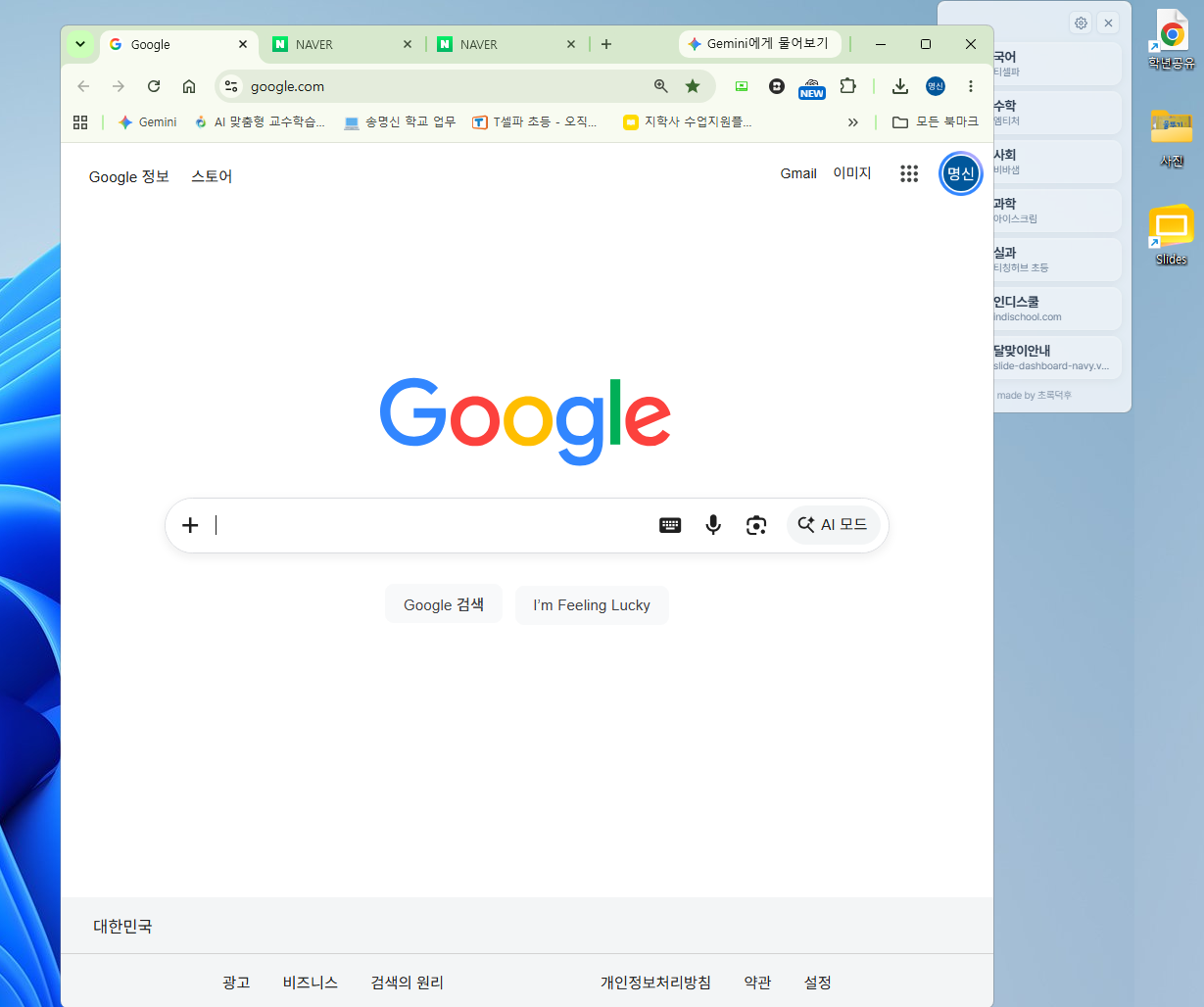
Task: Open a new tab with the plus button
Action: click(606, 44)
